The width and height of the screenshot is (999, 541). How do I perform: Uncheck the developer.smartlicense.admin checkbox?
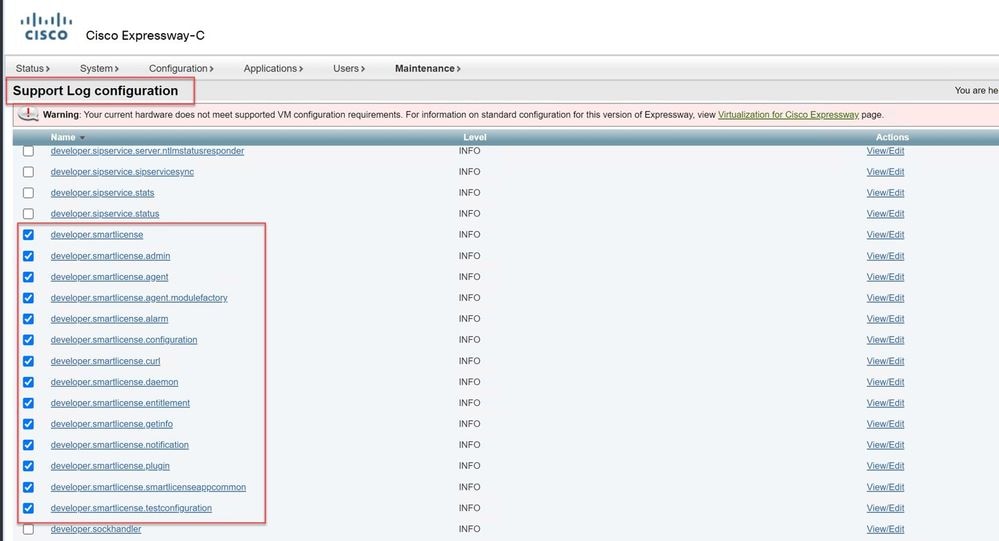[28, 256]
